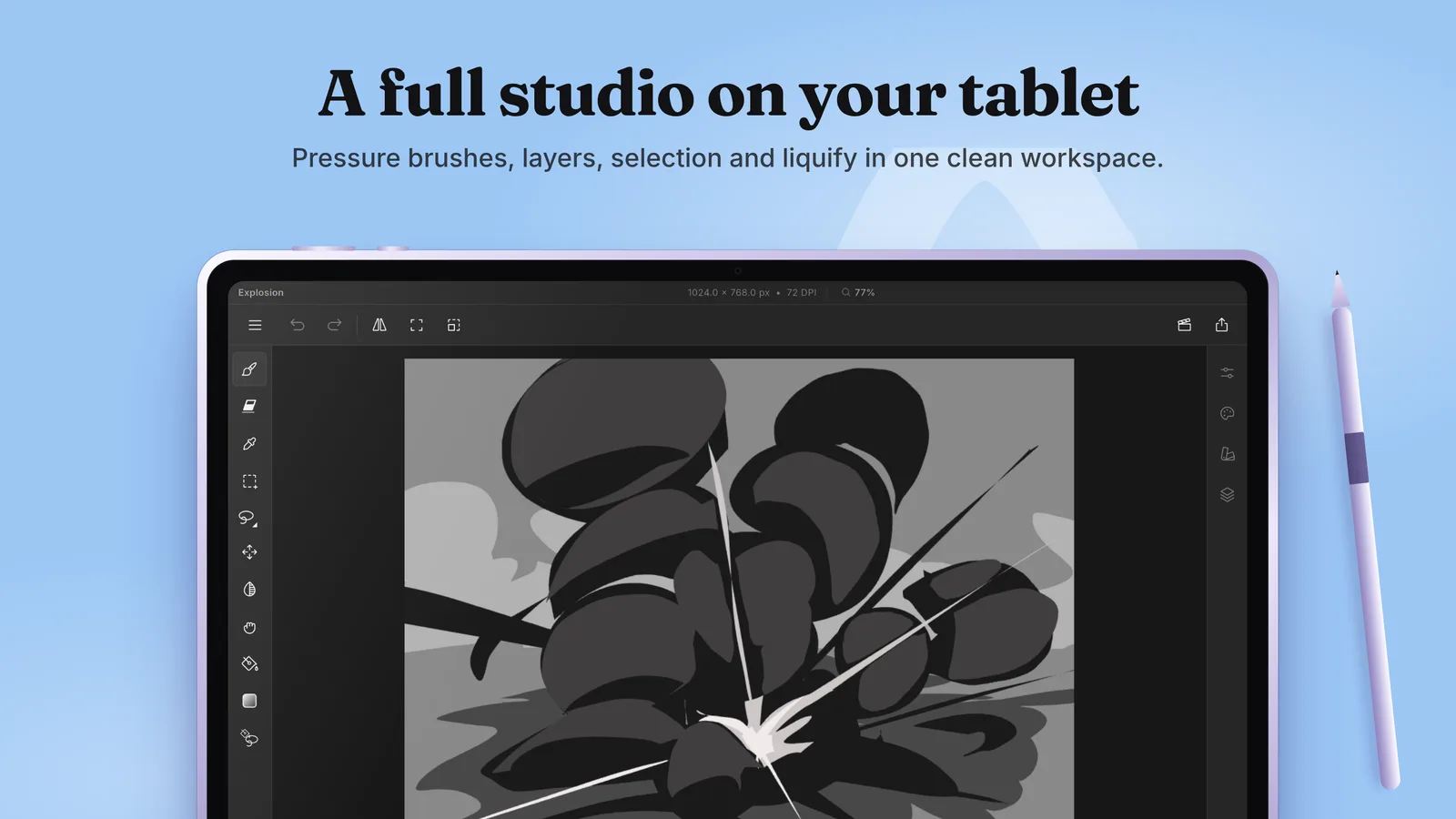Select the Gradient tool
Viewport: 1456px width, 819px height.
tap(249, 701)
